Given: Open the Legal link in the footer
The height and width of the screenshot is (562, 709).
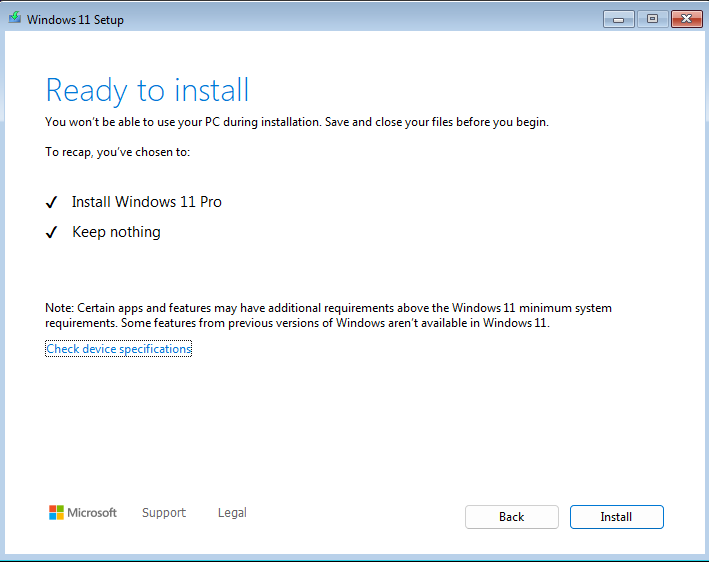Looking at the screenshot, I should coord(232,513).
